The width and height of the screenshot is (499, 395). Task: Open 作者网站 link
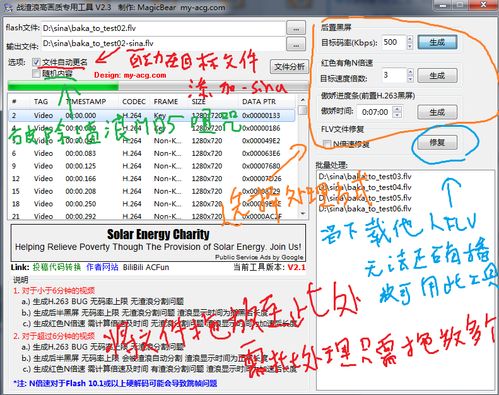coord(102,267)
